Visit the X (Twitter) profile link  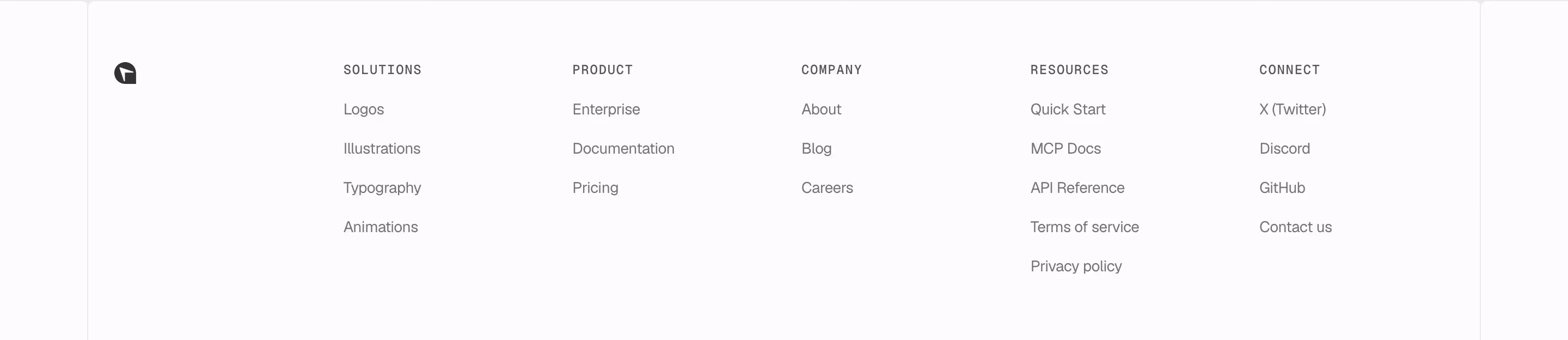pos(1293,110)
